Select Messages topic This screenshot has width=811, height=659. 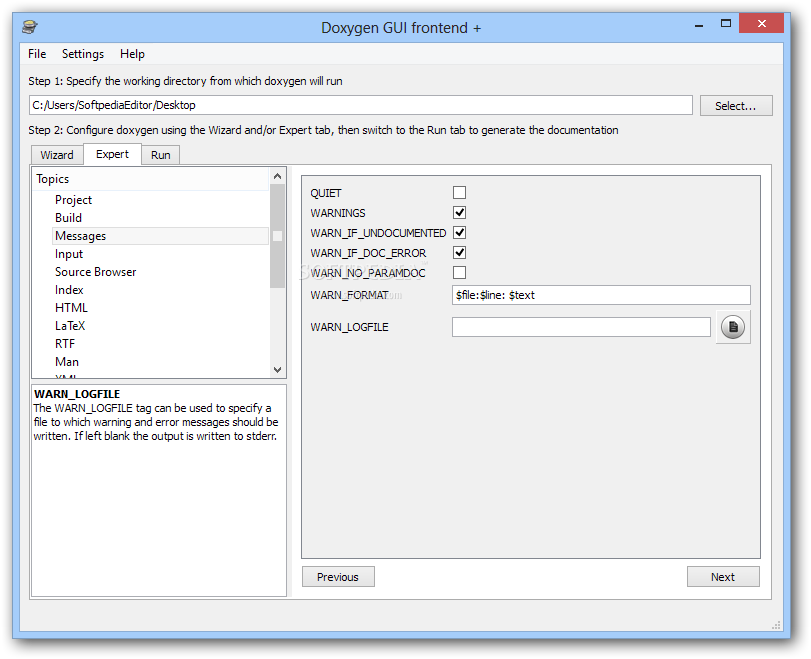click(x=160, y=236)
